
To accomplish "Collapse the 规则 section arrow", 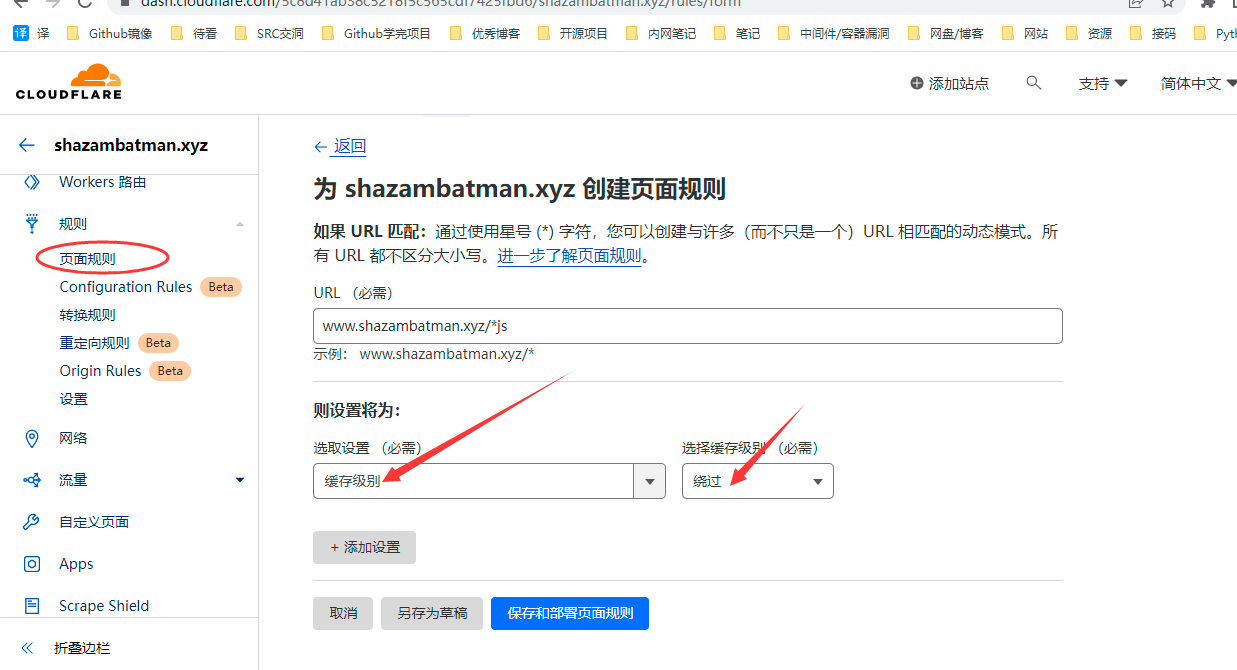I will pos(240,224).
